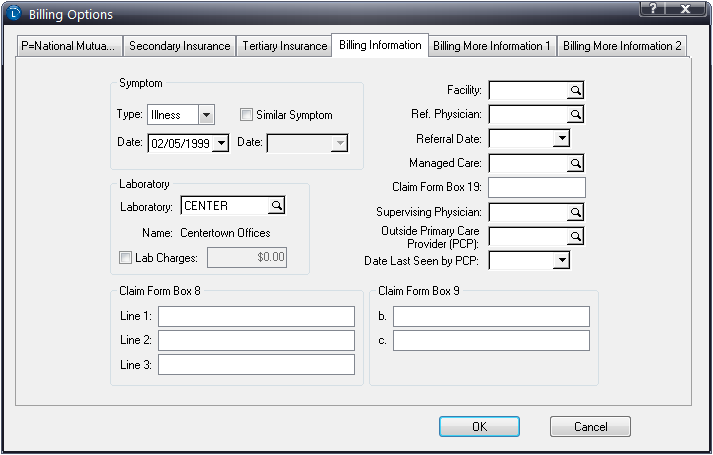This screenshot has height=455, width=713.
Task: Switch to the Secondary Insurance tab
Action: point(180,46)
